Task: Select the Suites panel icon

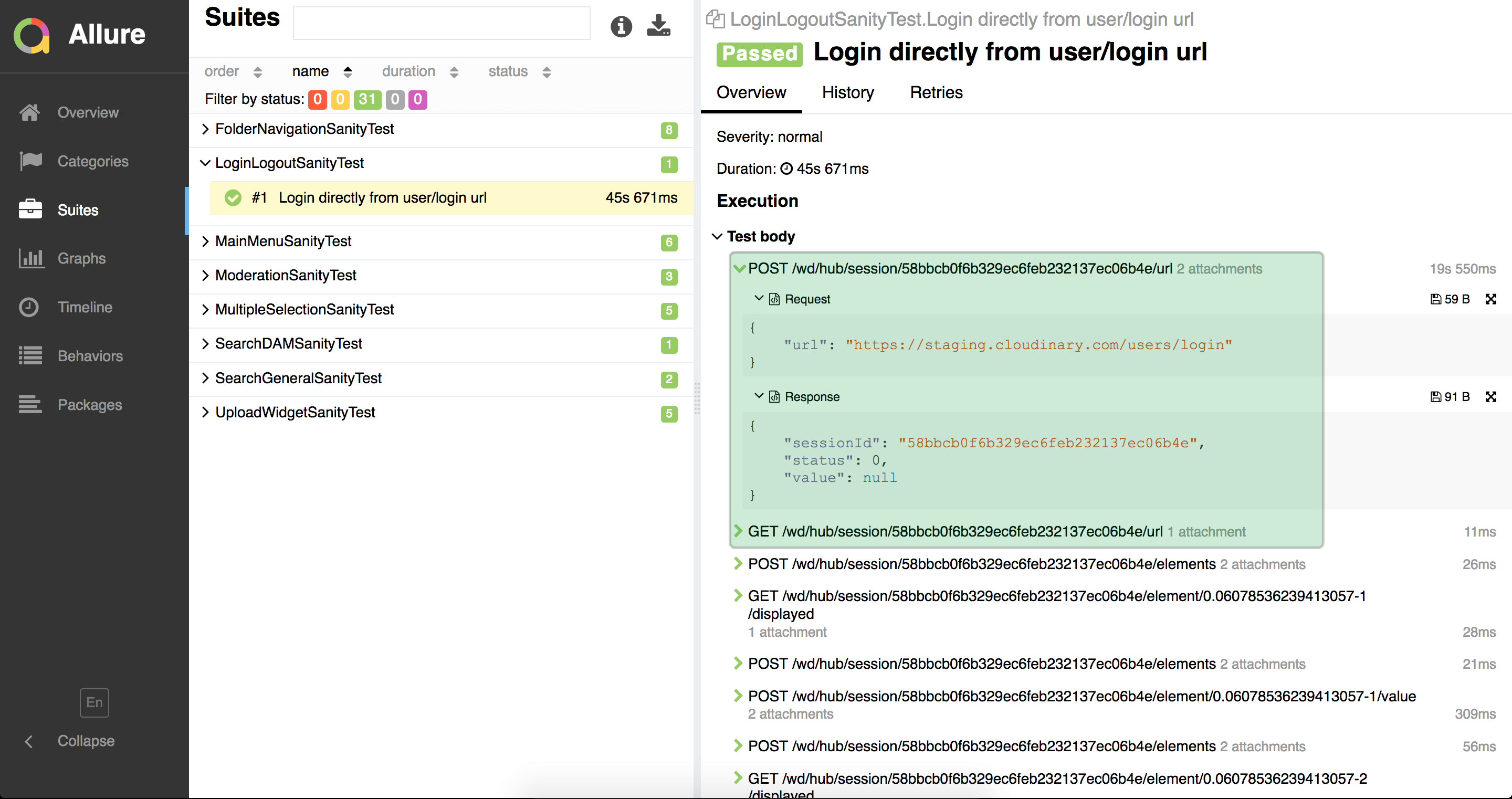Action: (29, 209)
